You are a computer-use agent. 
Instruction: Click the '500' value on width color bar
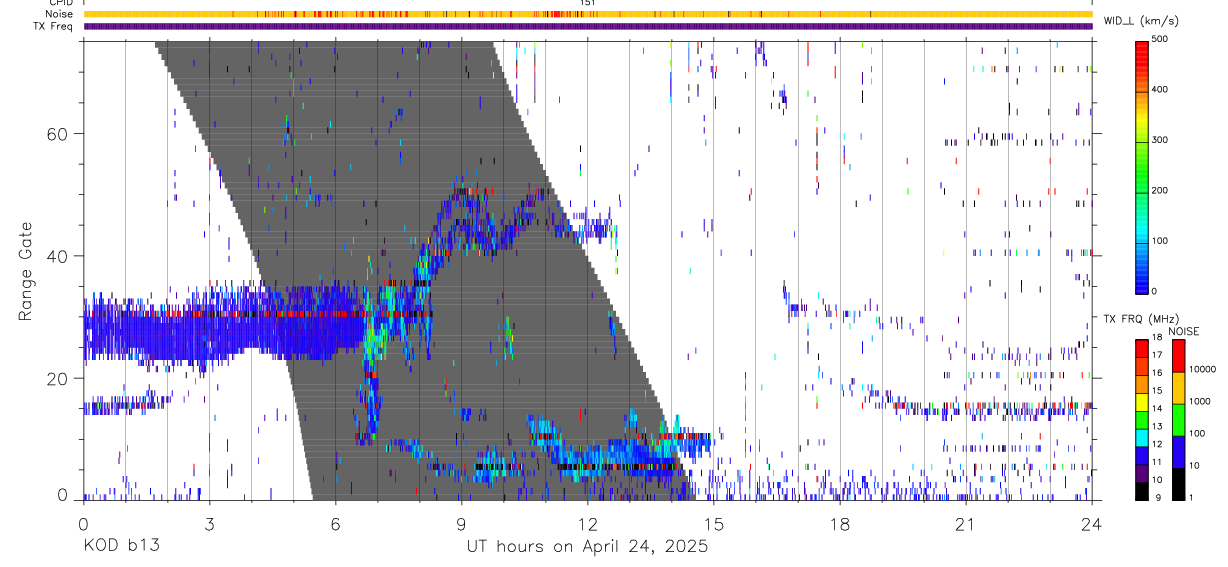[x=1160, y=40]
